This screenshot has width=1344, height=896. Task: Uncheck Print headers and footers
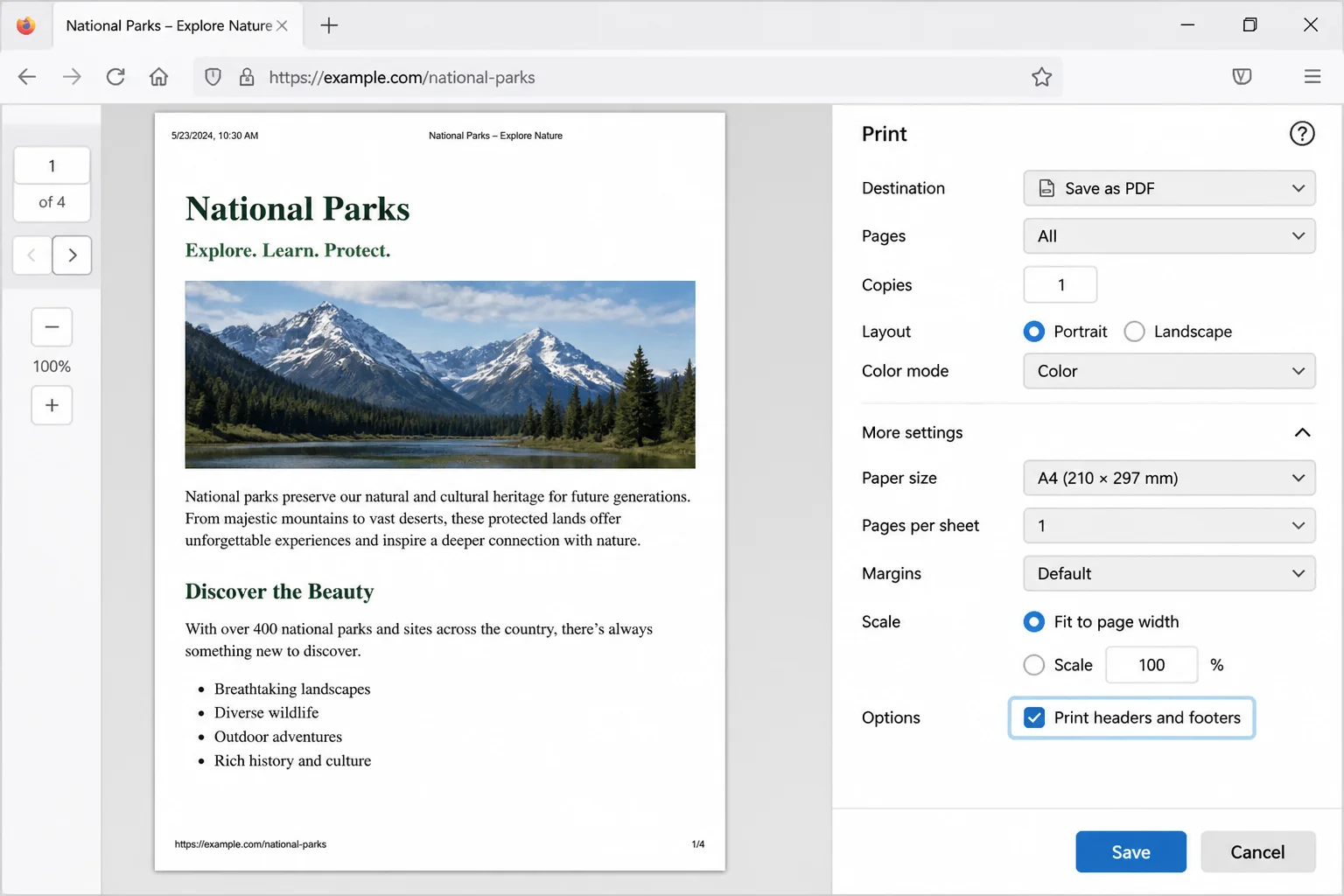coord(1034,717)
